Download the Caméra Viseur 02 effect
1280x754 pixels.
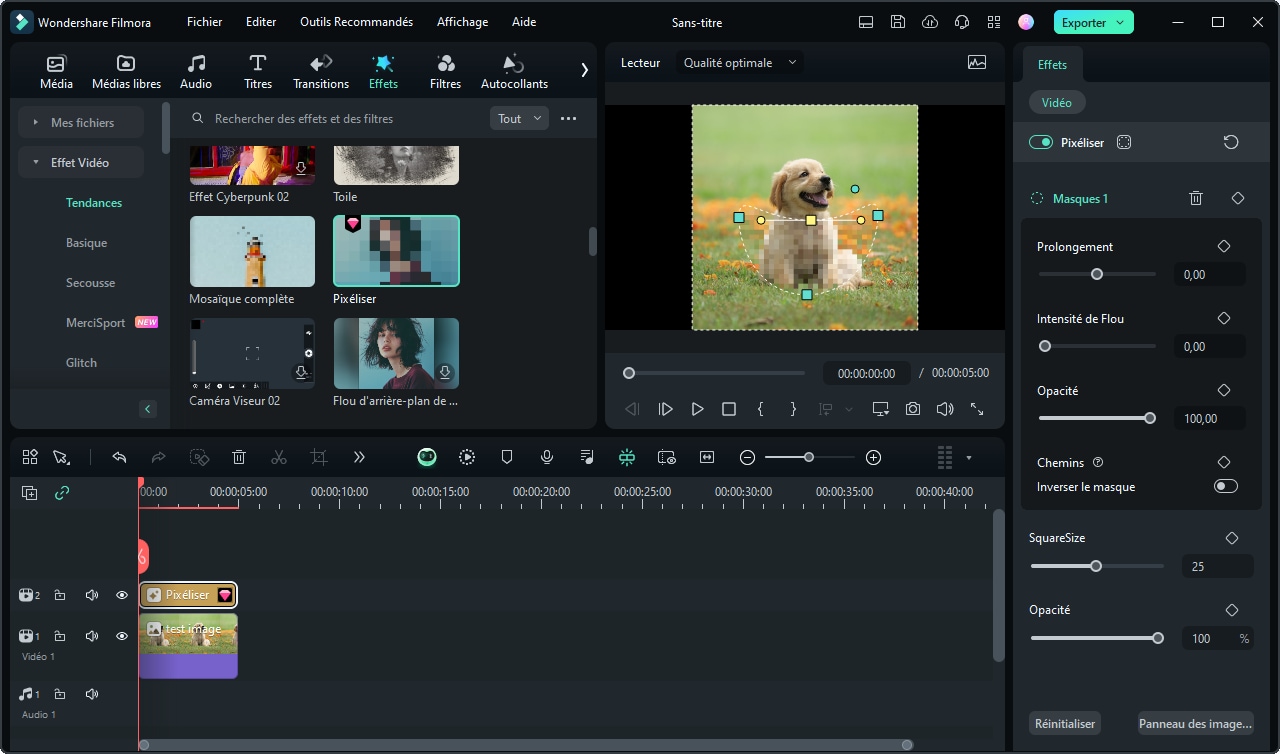tap(301, 373)
